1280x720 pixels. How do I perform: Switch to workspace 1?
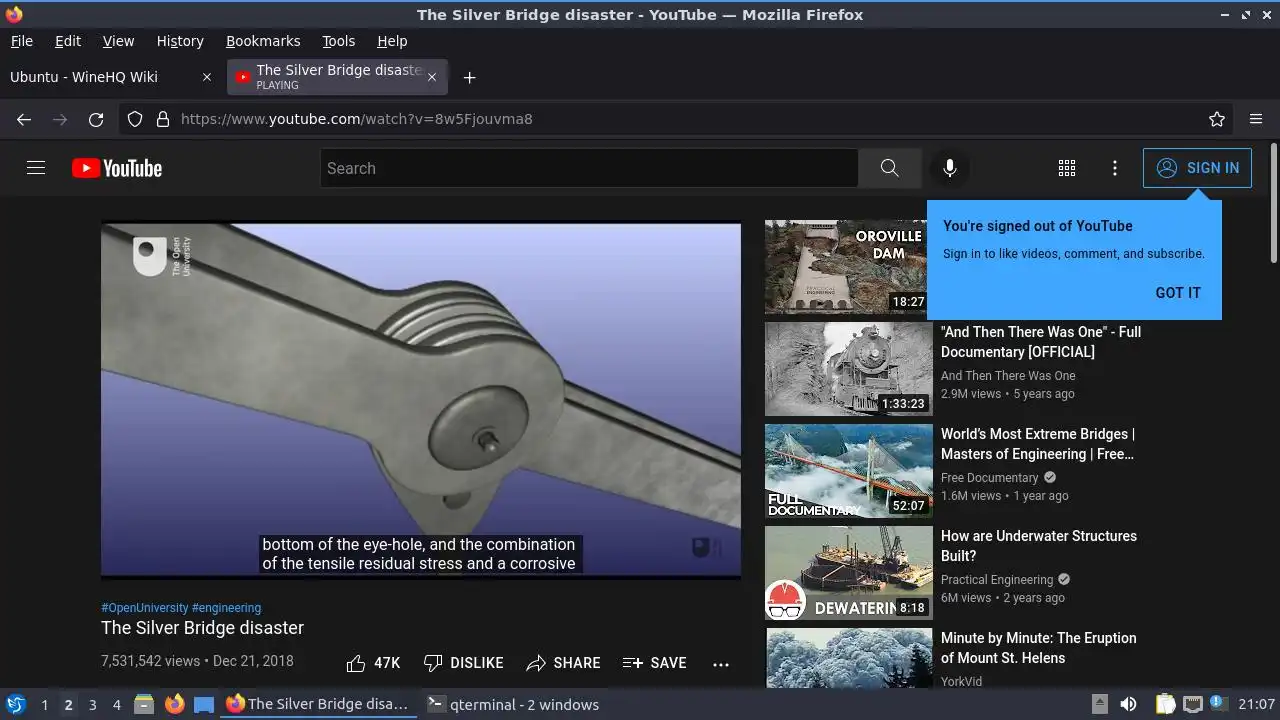(44, 705)
